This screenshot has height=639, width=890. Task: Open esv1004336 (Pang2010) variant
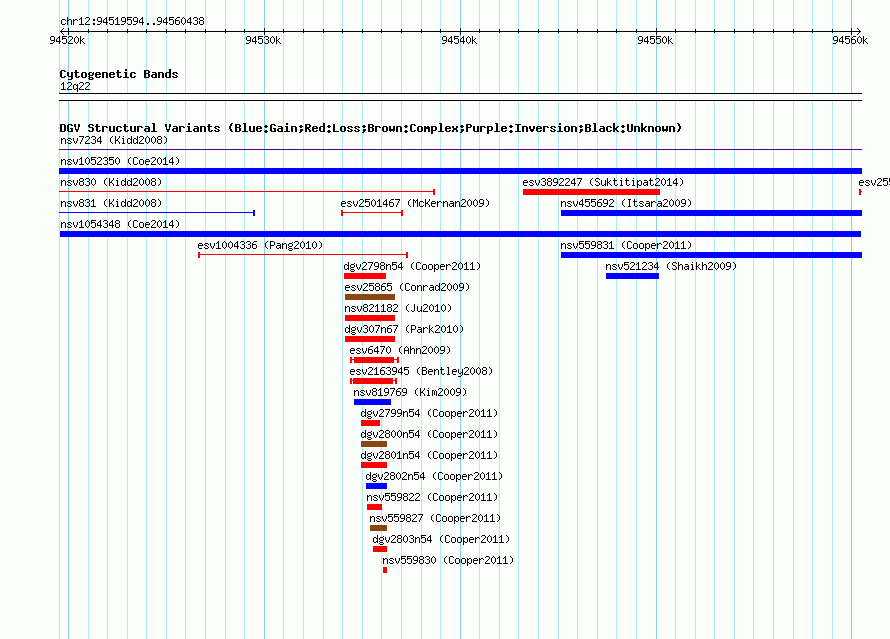click(x=260, y=245)
